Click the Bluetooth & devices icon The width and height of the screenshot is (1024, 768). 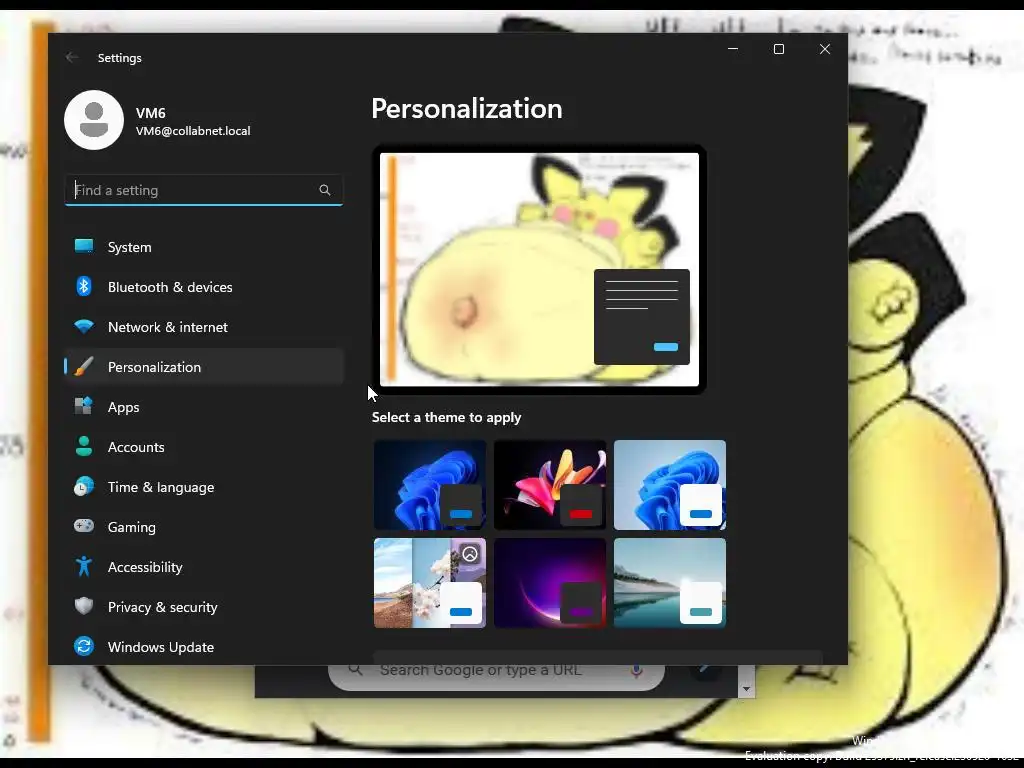[x=84, y=286]
